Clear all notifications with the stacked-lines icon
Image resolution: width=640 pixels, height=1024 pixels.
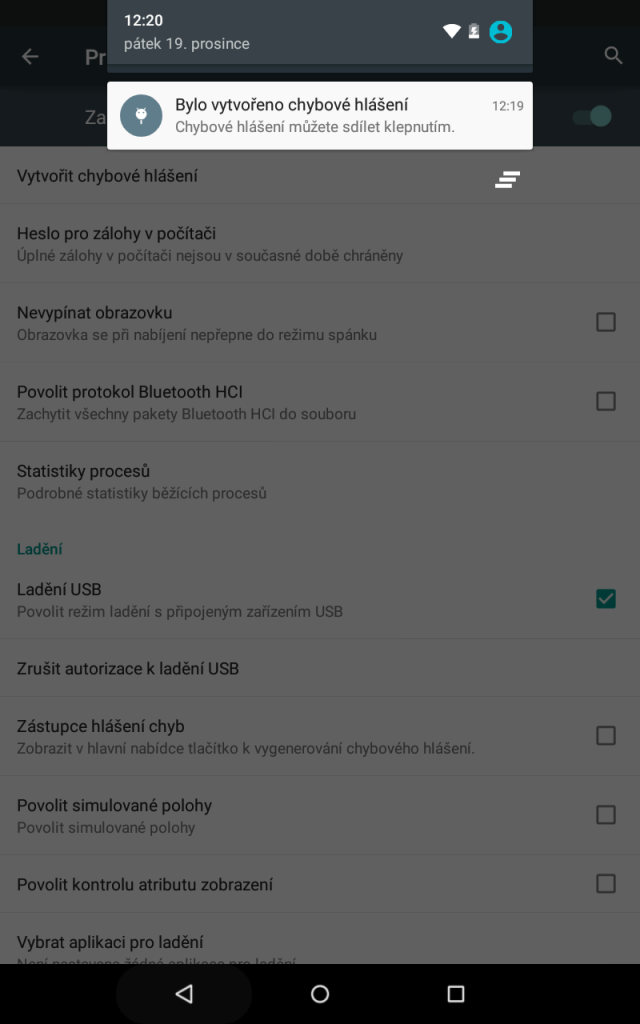[507, 180]
